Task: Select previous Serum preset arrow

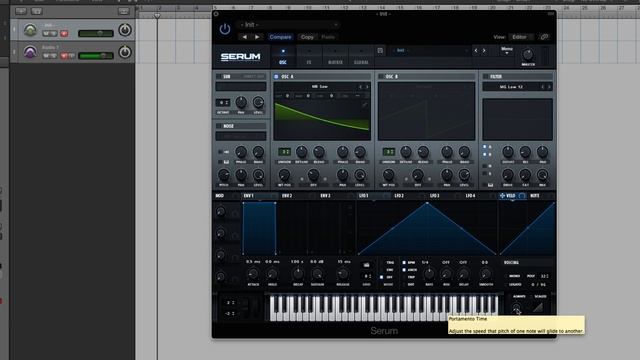Action: tap(476, 51)
